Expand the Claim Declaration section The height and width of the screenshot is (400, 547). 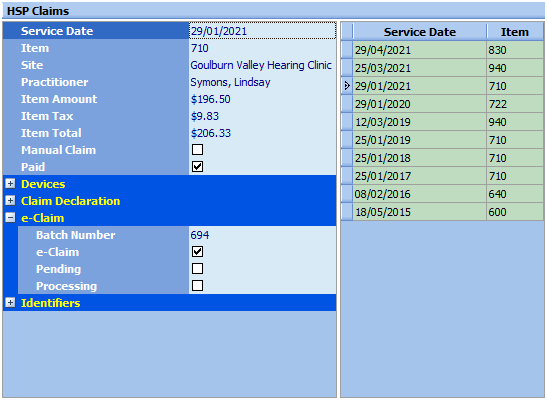(x=10, y=201)
